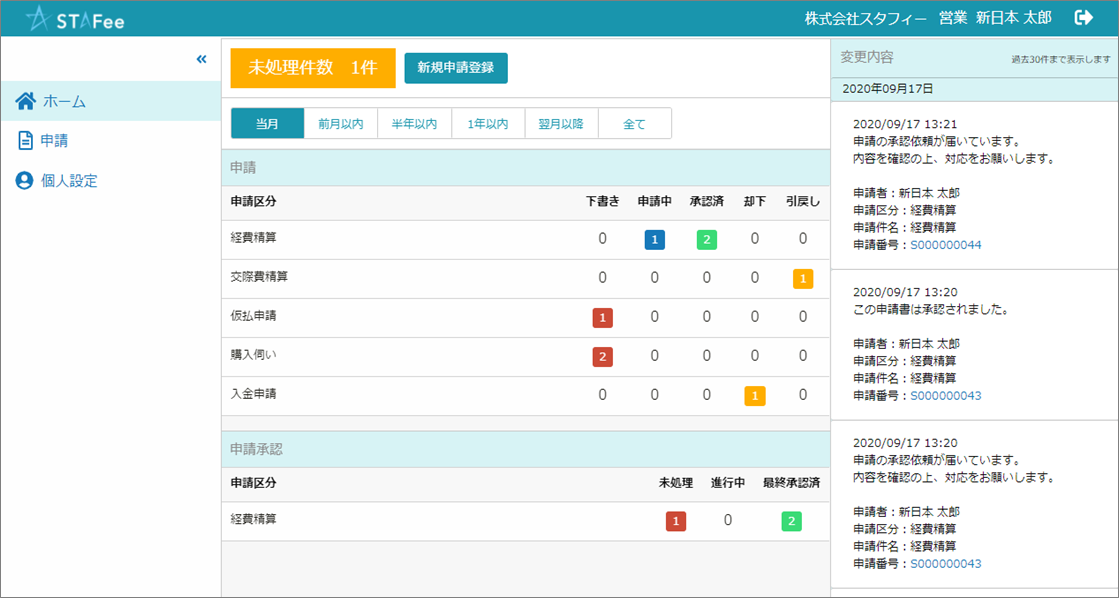Click blue 申請中 badge for 経費精算
The height and width of the screenshot is (598, 1119).
[654, 240]
